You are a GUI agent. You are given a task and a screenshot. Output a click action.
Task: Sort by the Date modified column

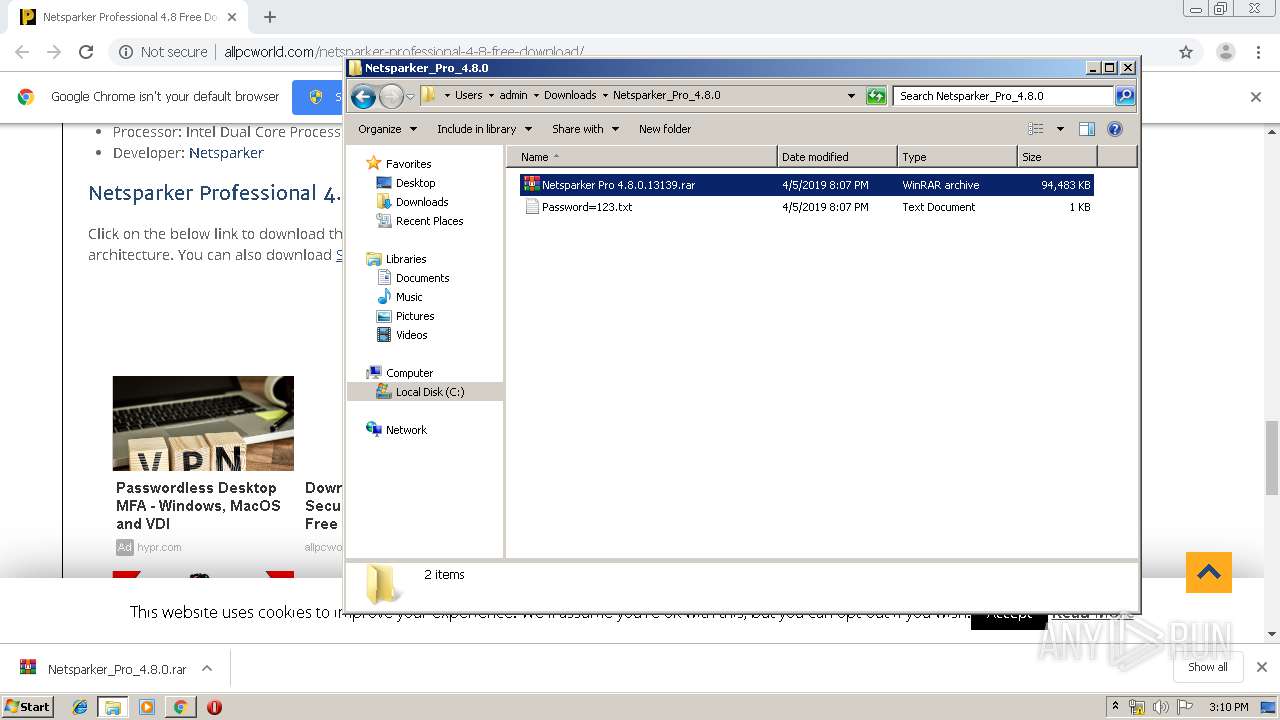pyautogui.click(x=837, y=157)
